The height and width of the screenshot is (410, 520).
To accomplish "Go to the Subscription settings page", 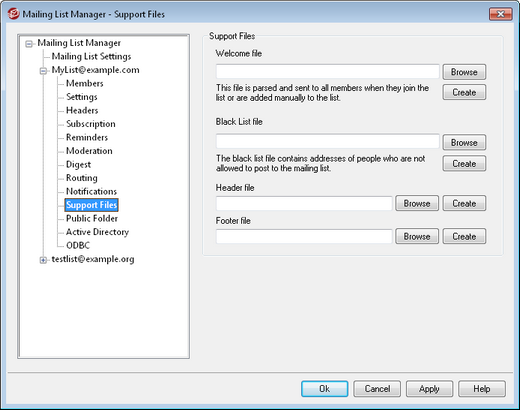I will pos(91,124).
